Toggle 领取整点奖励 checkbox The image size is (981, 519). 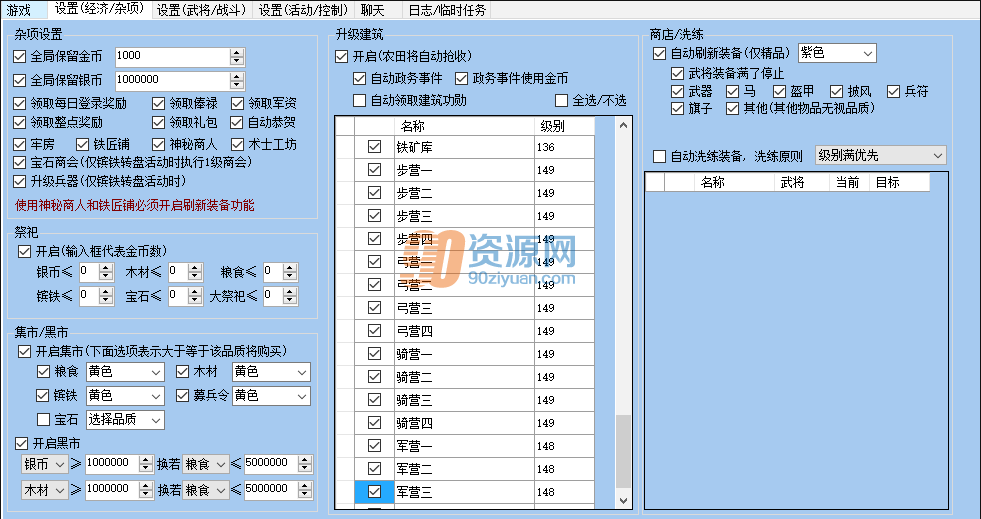[x=19, y=123]
